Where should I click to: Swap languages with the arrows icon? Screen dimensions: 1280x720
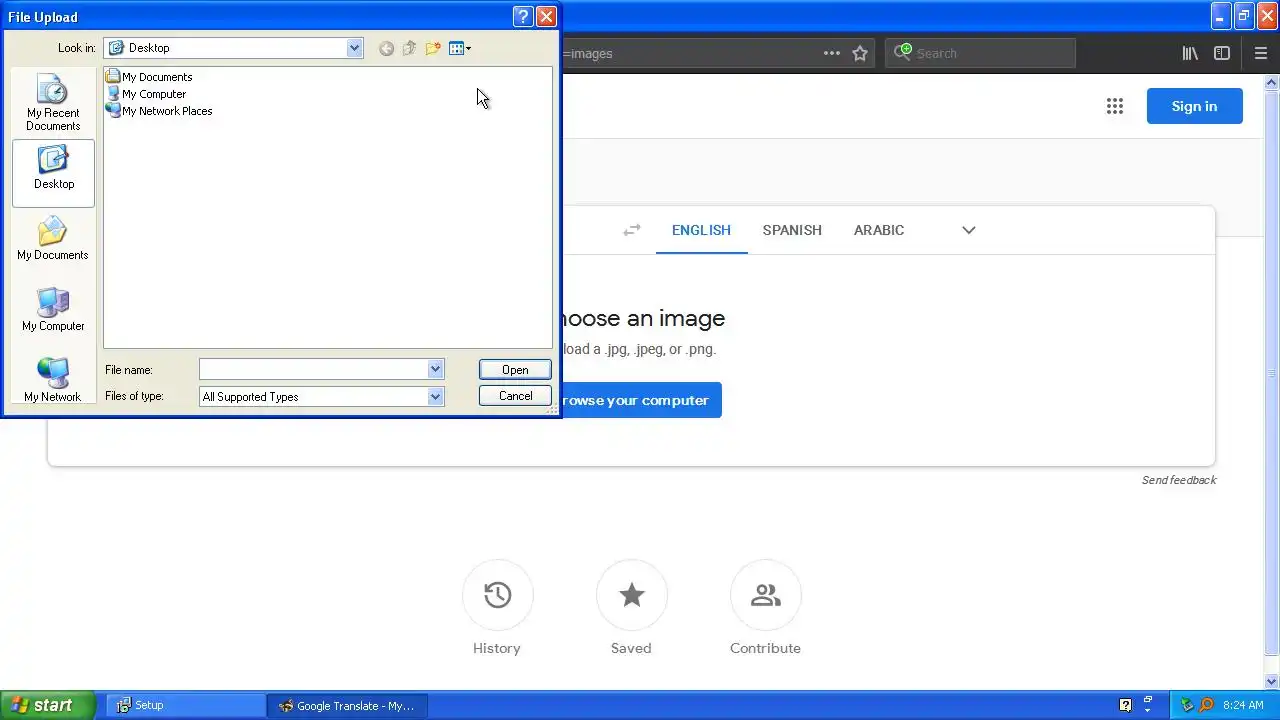click(x=631, y=230)
